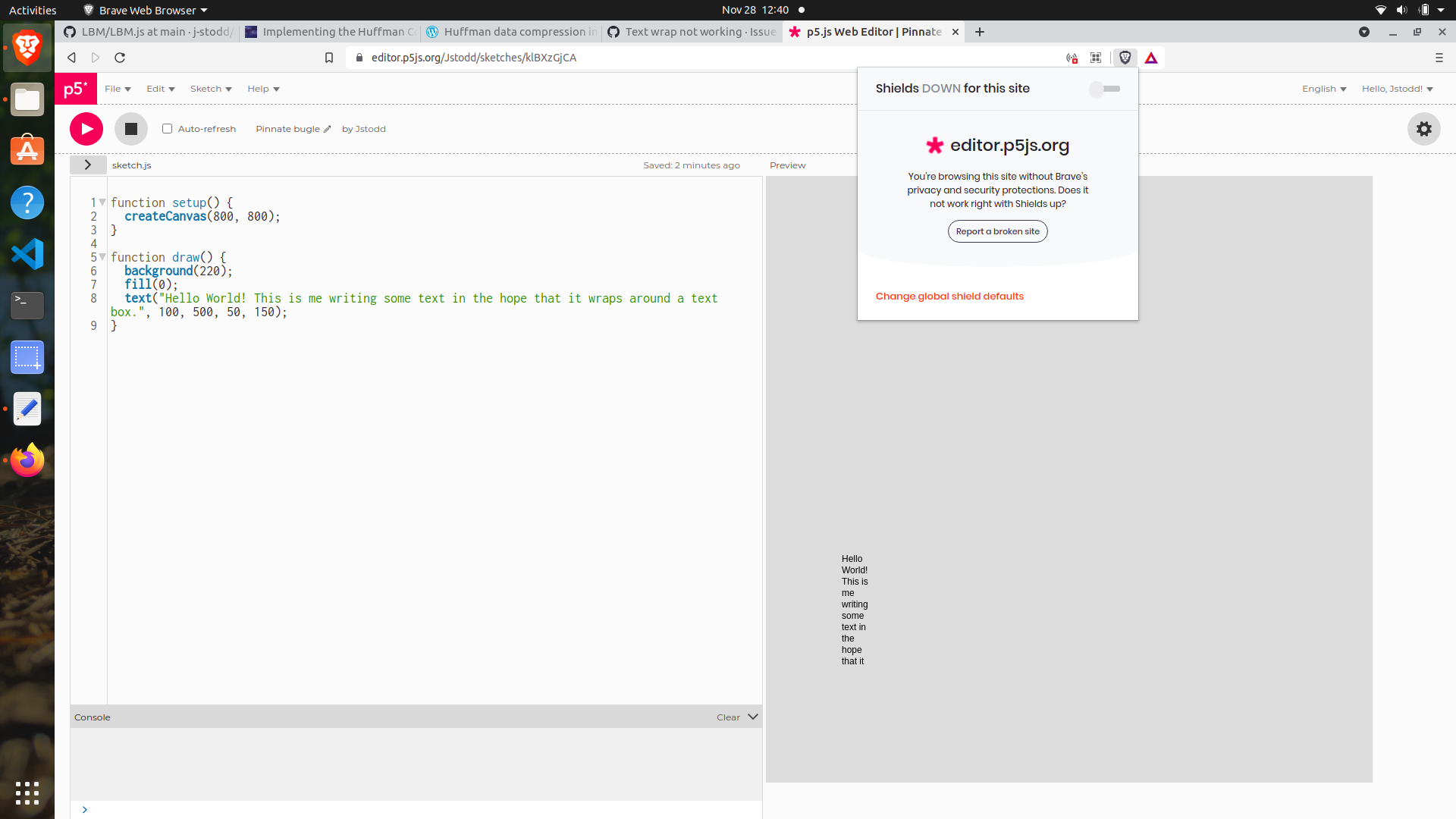Click the Report a broken site button
Image resolution: width=1456 pixels, height=819 pixels.
click(997, 231)
